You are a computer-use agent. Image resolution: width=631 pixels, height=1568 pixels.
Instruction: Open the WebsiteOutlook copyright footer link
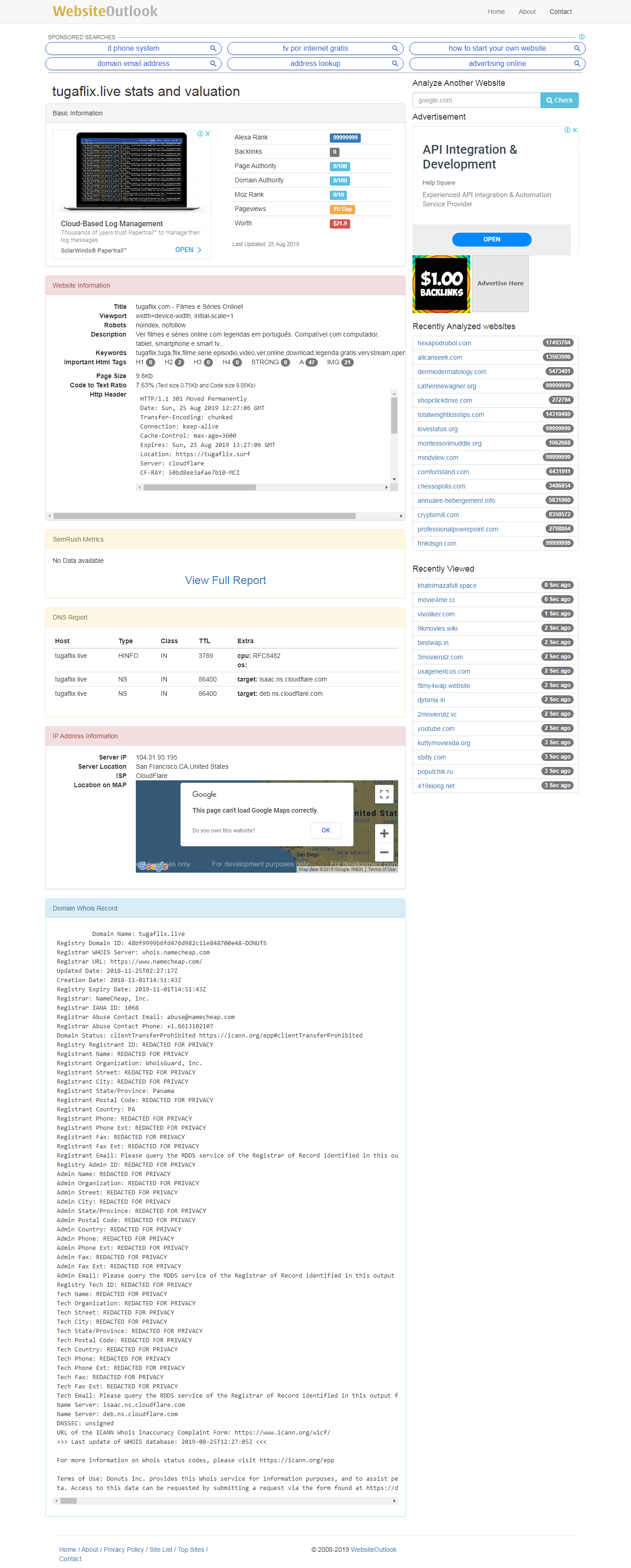(373, 1550)
